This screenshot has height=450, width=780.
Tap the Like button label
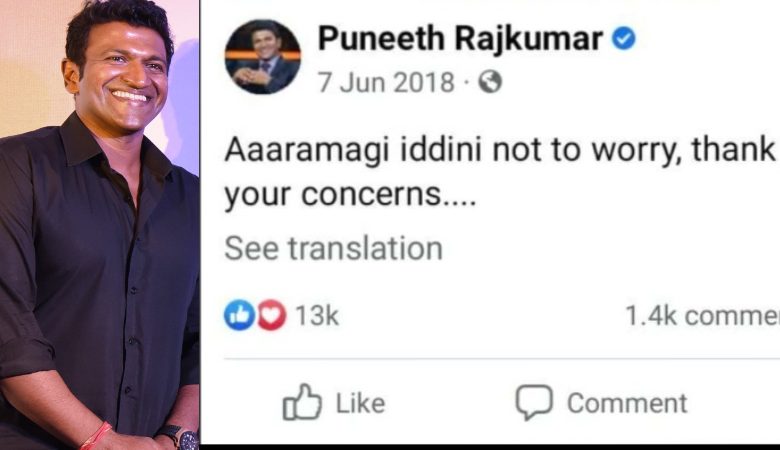361,403
